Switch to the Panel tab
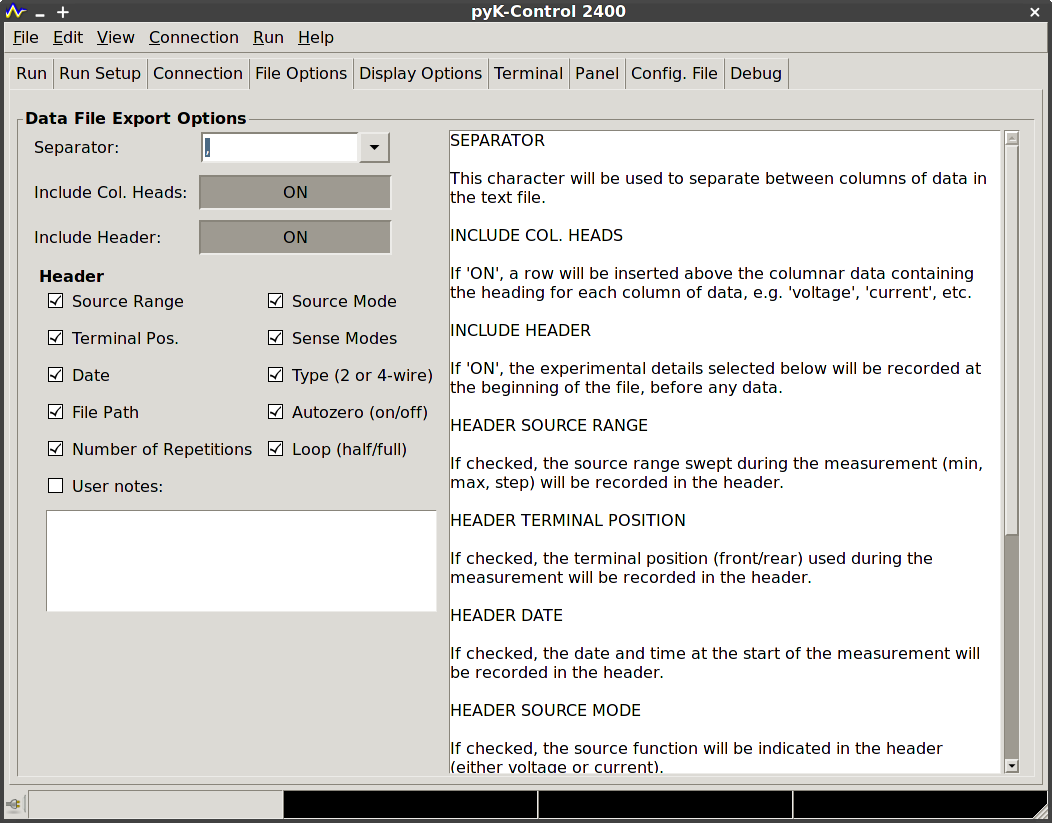The height and width of the screenshot is (823, 1052). [x=597, y=74]
